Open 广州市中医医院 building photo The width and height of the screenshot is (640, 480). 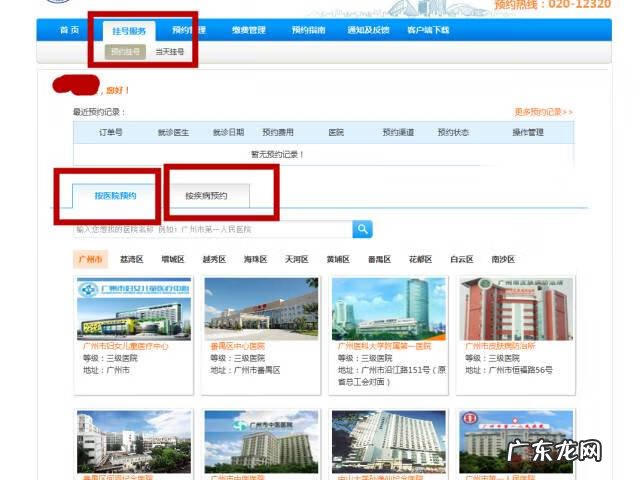click(x=261, y=442)
